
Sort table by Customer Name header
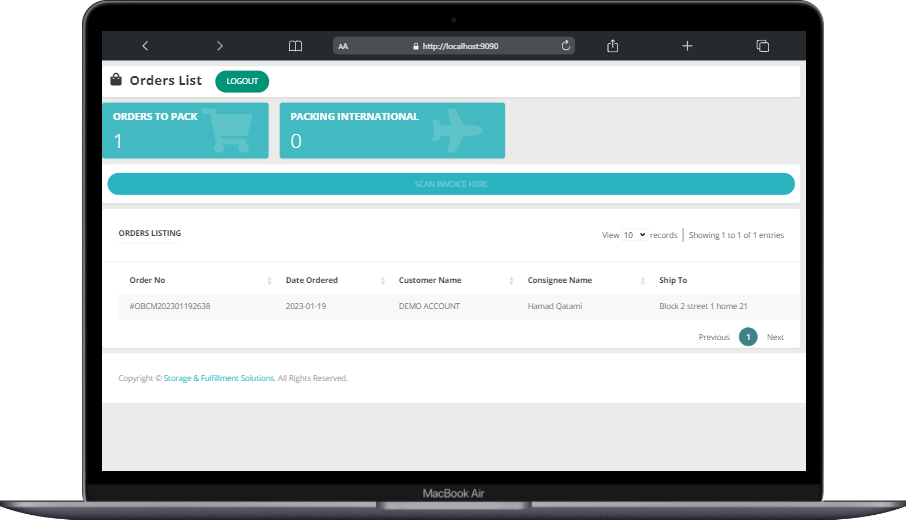pos(430,280)
